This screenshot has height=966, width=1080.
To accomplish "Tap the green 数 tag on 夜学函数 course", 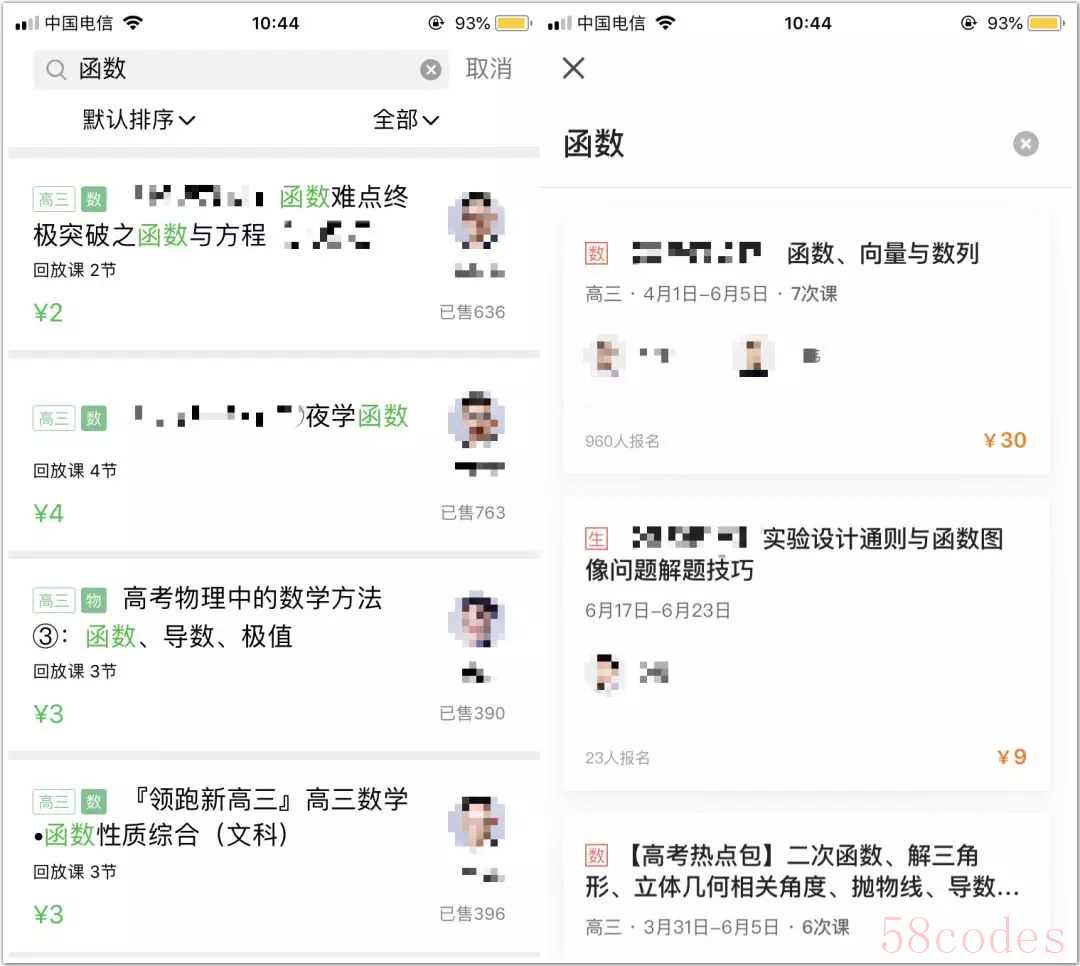I will click(x=94, y=418).
